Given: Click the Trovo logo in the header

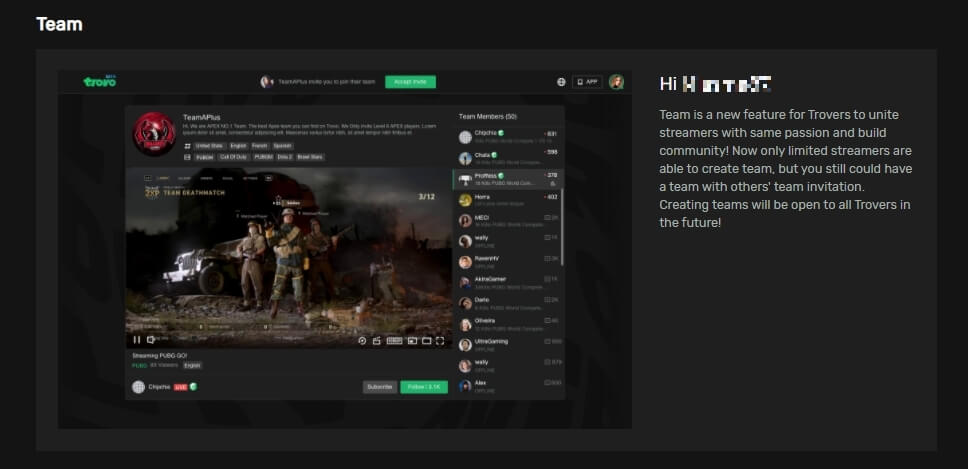Looking at the screenshot, I should coord(99,82).
